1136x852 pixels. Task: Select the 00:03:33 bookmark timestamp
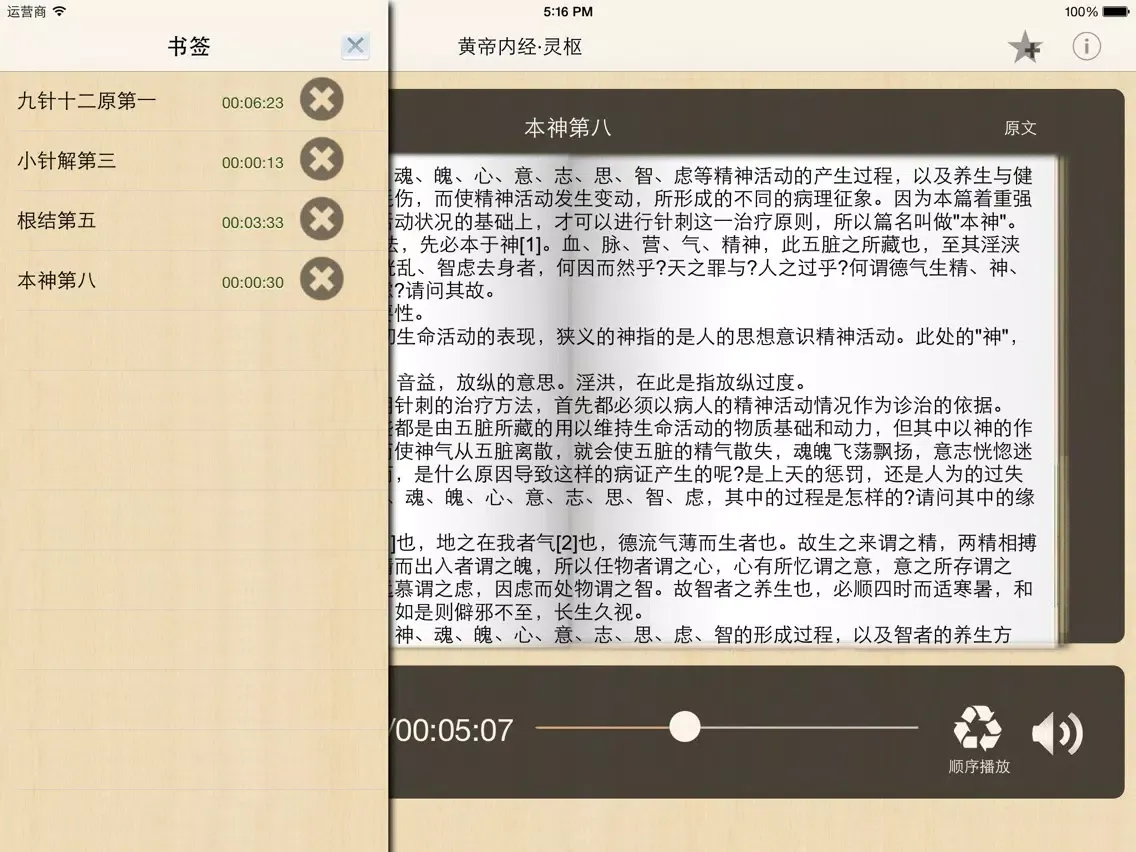pos(252,222)
